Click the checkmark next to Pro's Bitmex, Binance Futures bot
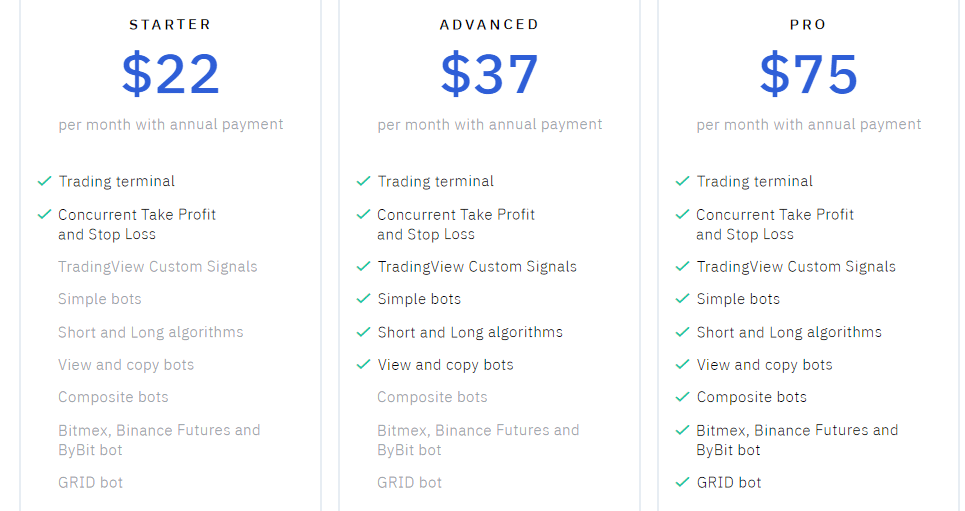Image resolution: width=965 pixels, height=511 pixels. [682, 430]
